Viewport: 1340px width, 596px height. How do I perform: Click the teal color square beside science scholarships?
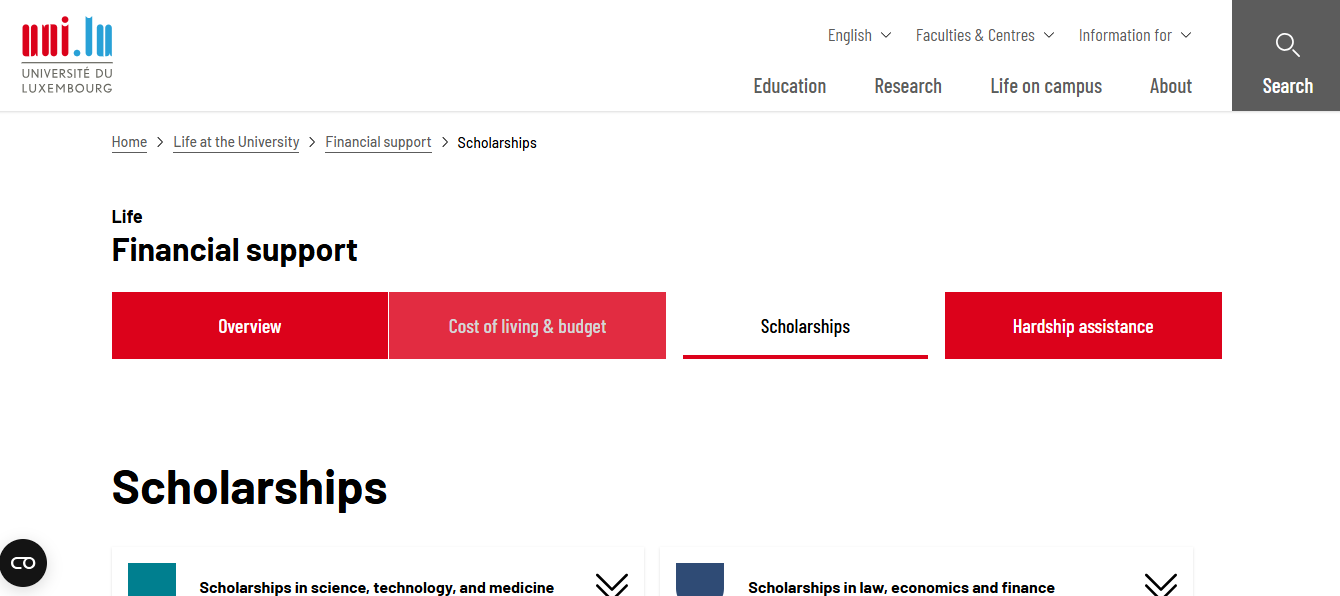[151, 580]
